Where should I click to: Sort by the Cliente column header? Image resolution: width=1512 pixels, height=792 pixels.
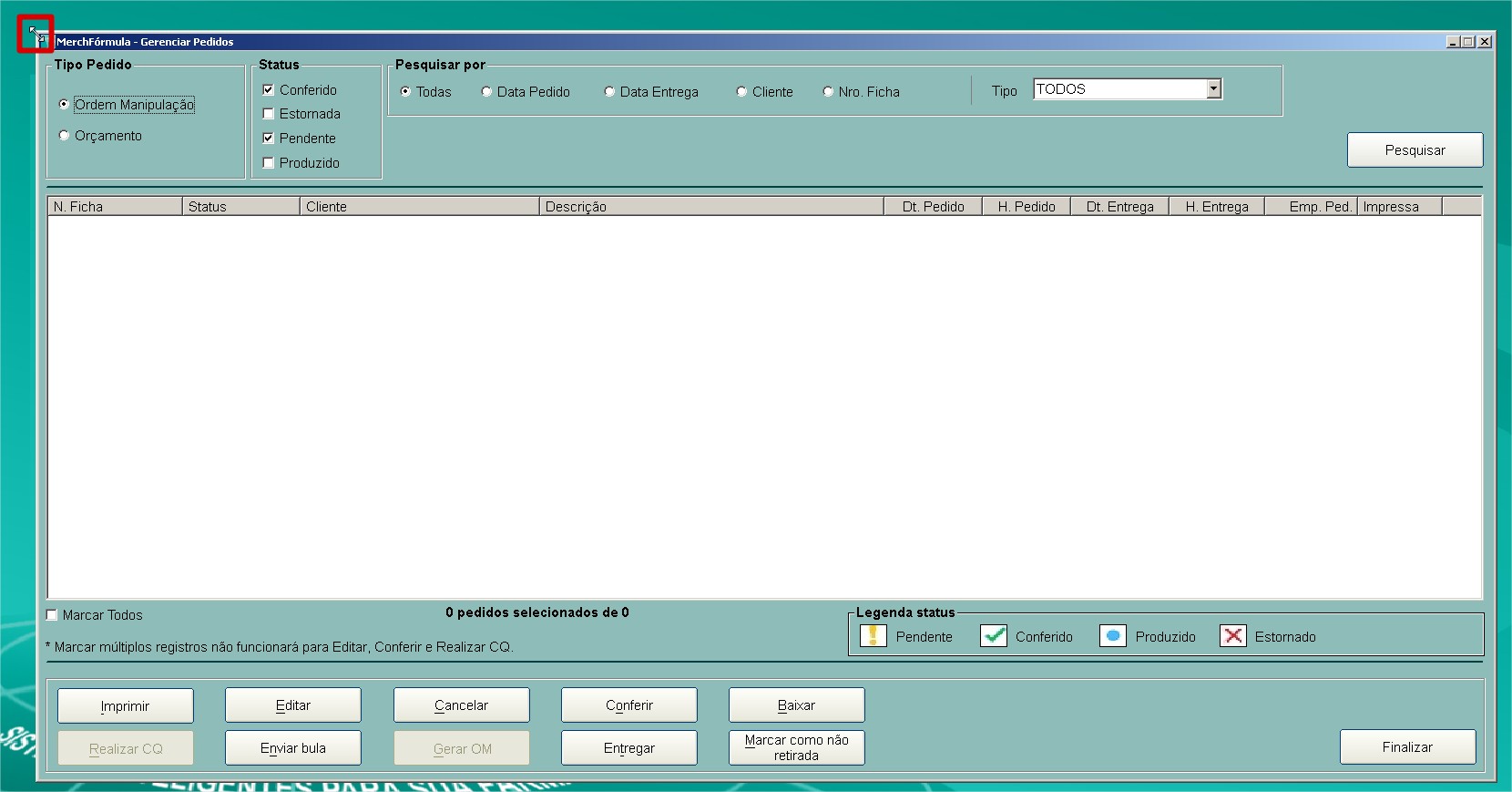click(419, 207)
